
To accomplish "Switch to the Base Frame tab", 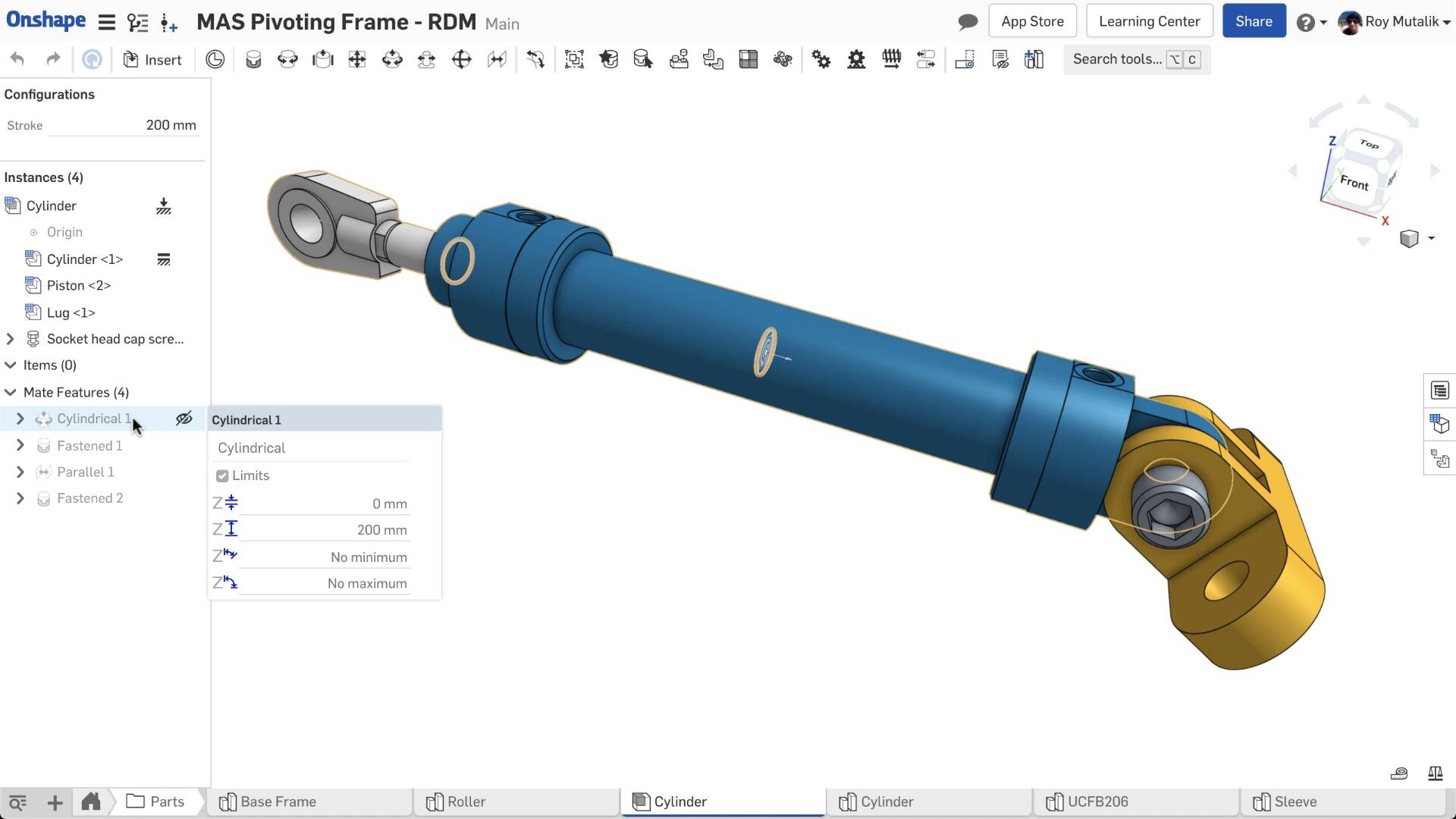I will click(309, 802).
